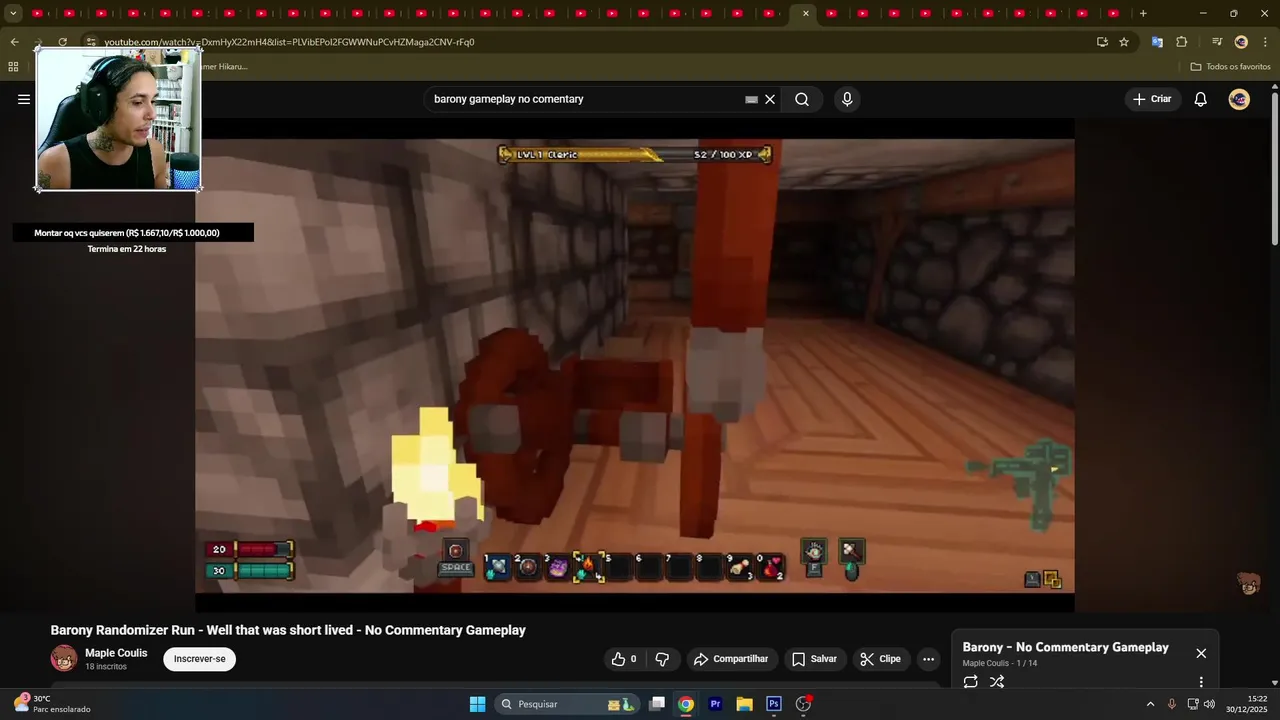Like the video with thumbs up
The width and height of the screenshot is (1280, 720).
625,659
